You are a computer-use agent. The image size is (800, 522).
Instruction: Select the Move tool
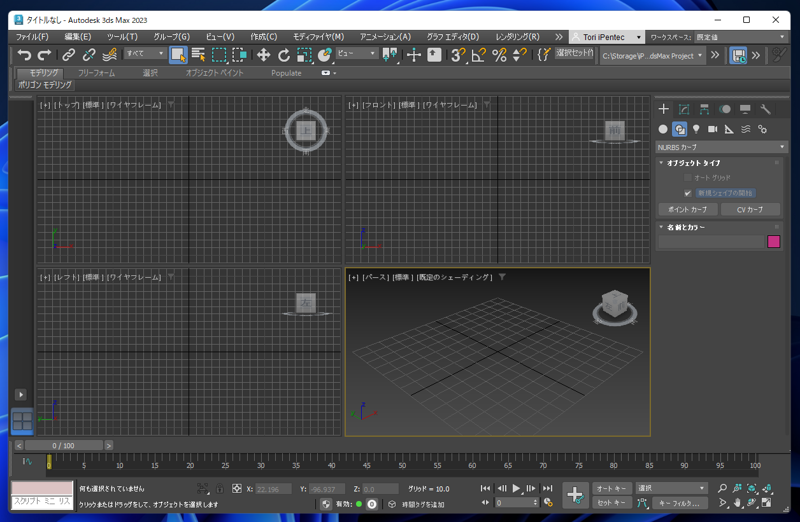point(263,55)
